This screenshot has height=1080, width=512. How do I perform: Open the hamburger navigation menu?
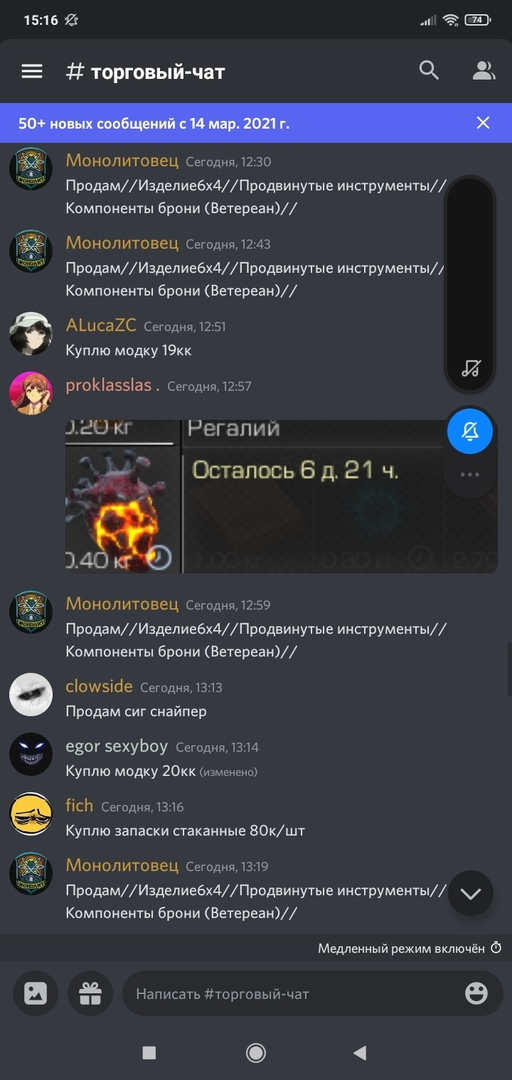pos(32,71)
